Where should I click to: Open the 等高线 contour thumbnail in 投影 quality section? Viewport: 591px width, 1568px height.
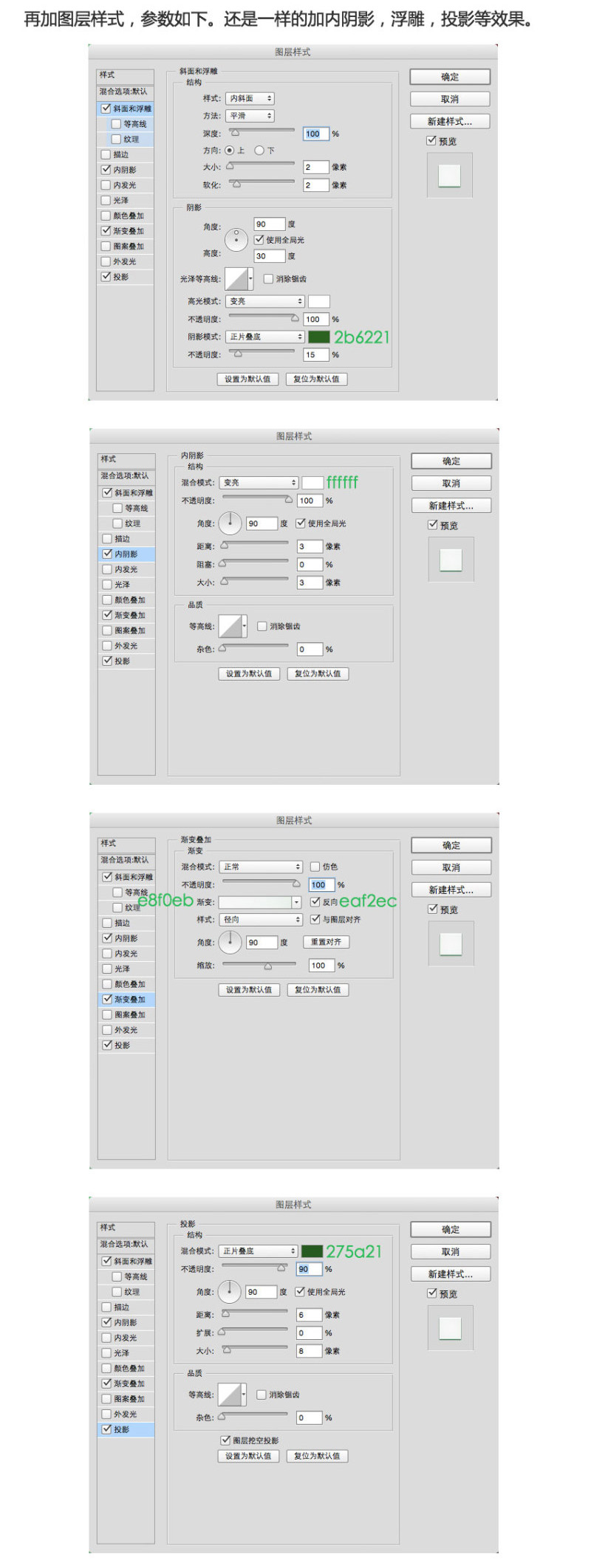[229, 1394]
